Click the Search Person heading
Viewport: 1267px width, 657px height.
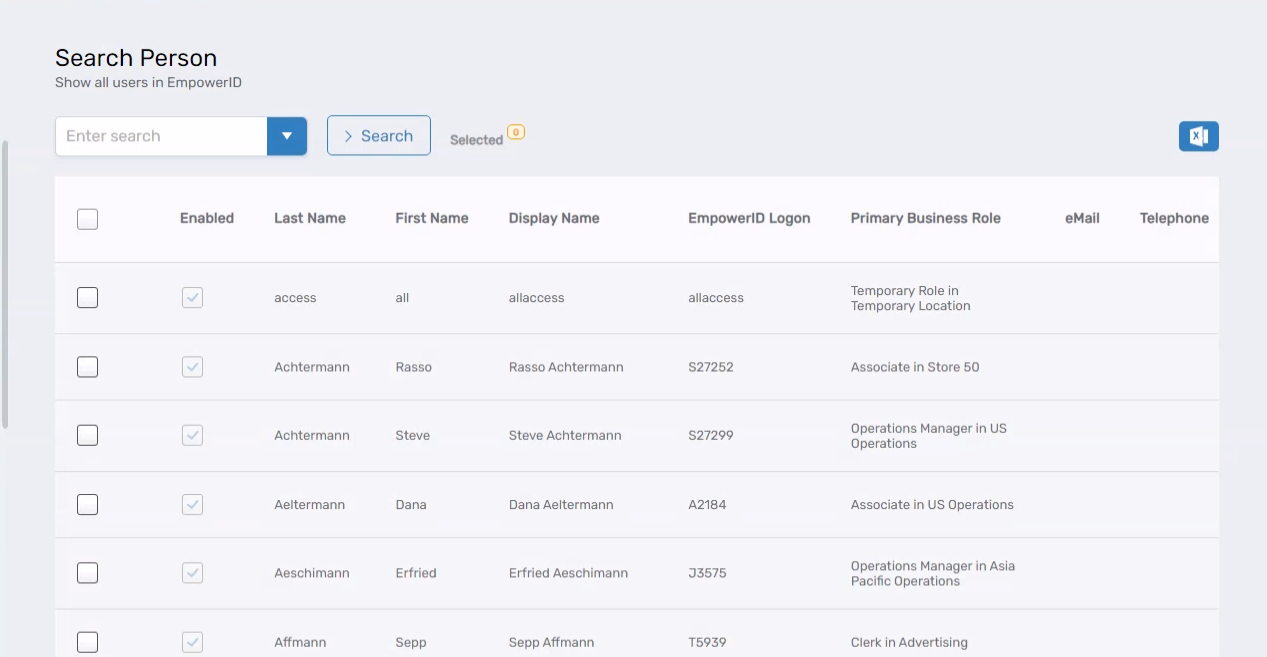pyautogui.click(x=136, y=58)
